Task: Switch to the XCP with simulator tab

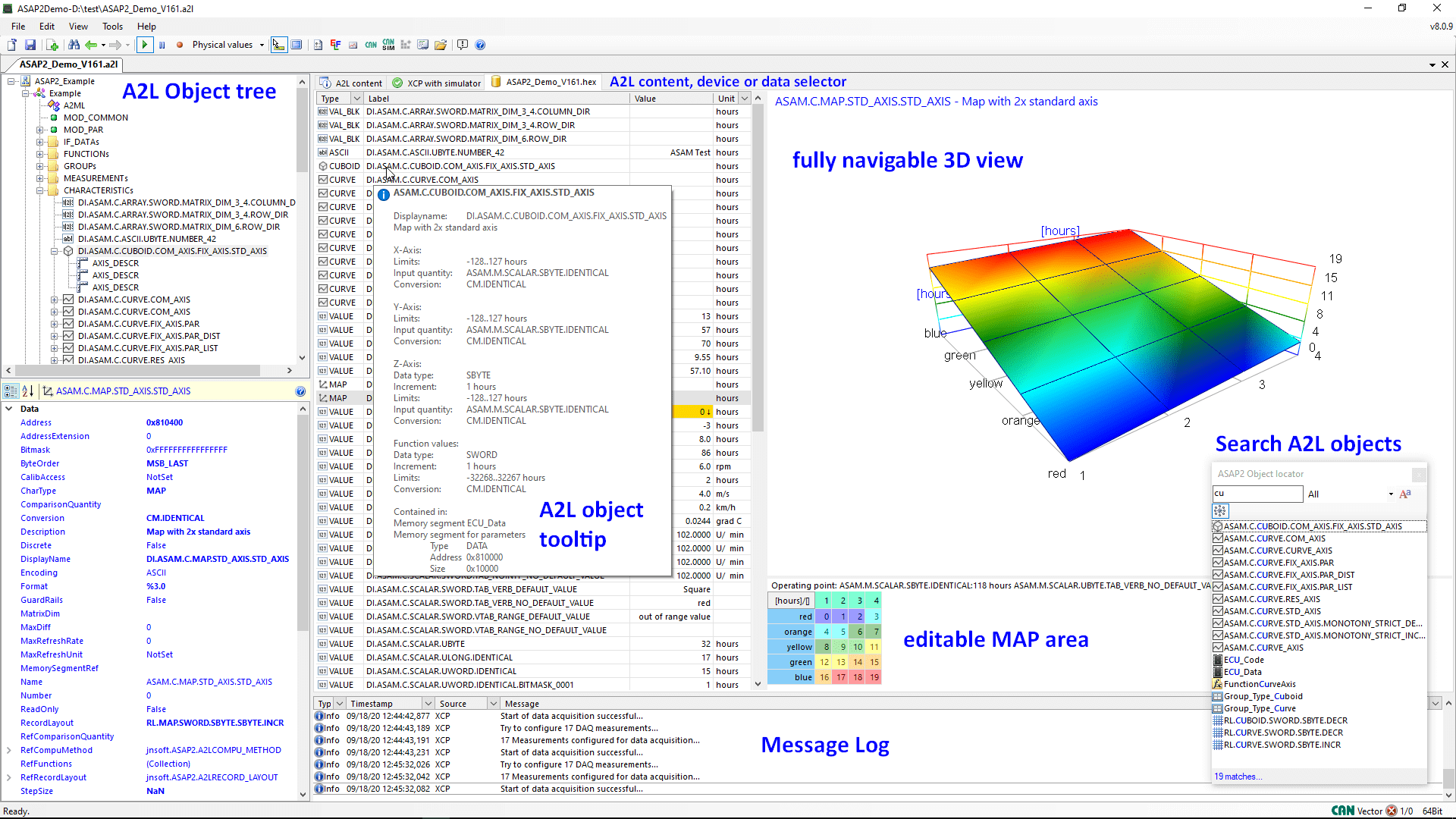Action: click(x=435, y=83)
